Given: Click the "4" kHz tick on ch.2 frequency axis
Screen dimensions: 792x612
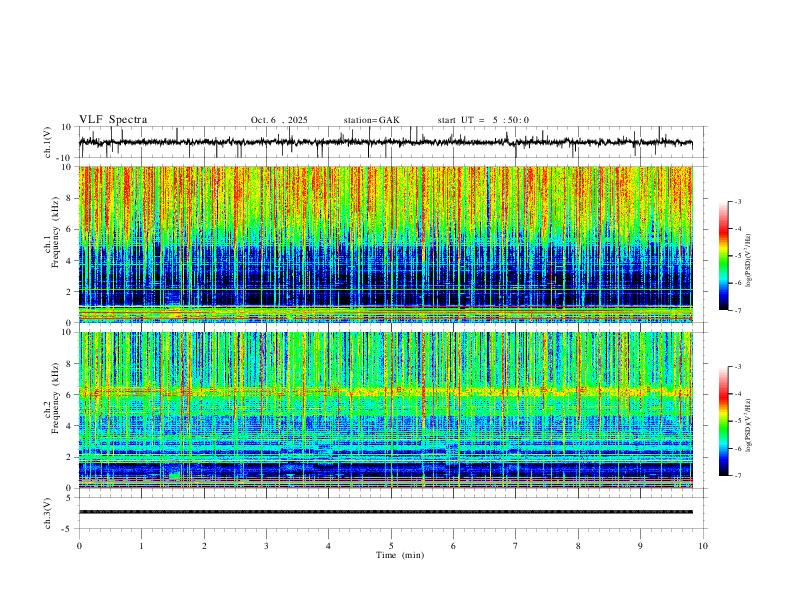Looking at the screenshot, I should click(x=70, y=426).
